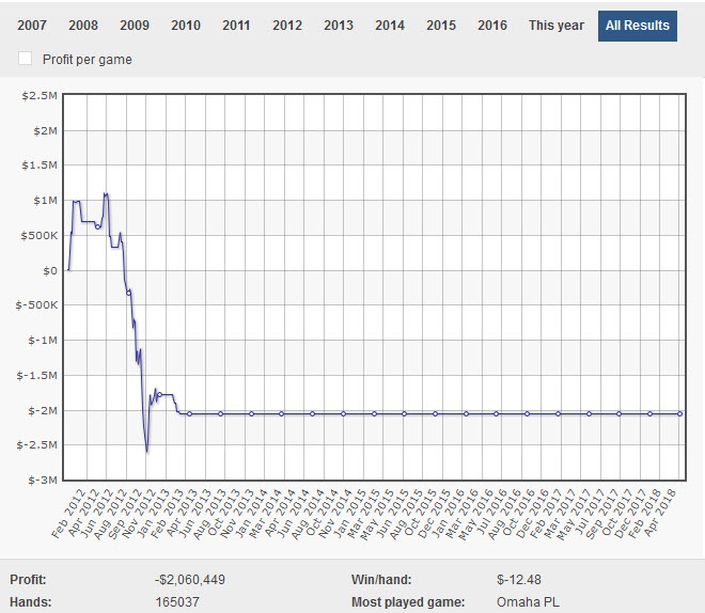
Task: Click the All Results button
Action: point(637,25)
